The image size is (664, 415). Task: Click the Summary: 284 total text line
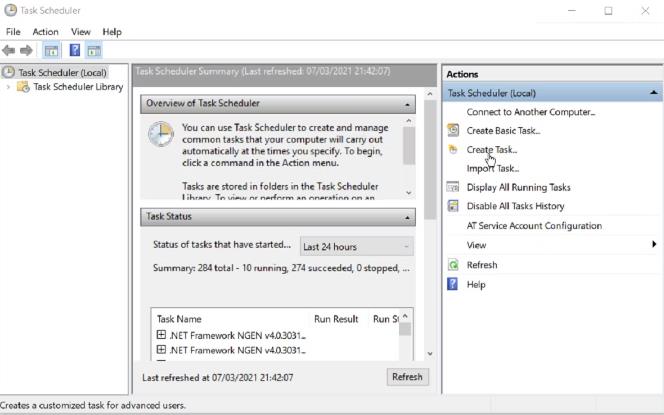[x=281, y=268]
